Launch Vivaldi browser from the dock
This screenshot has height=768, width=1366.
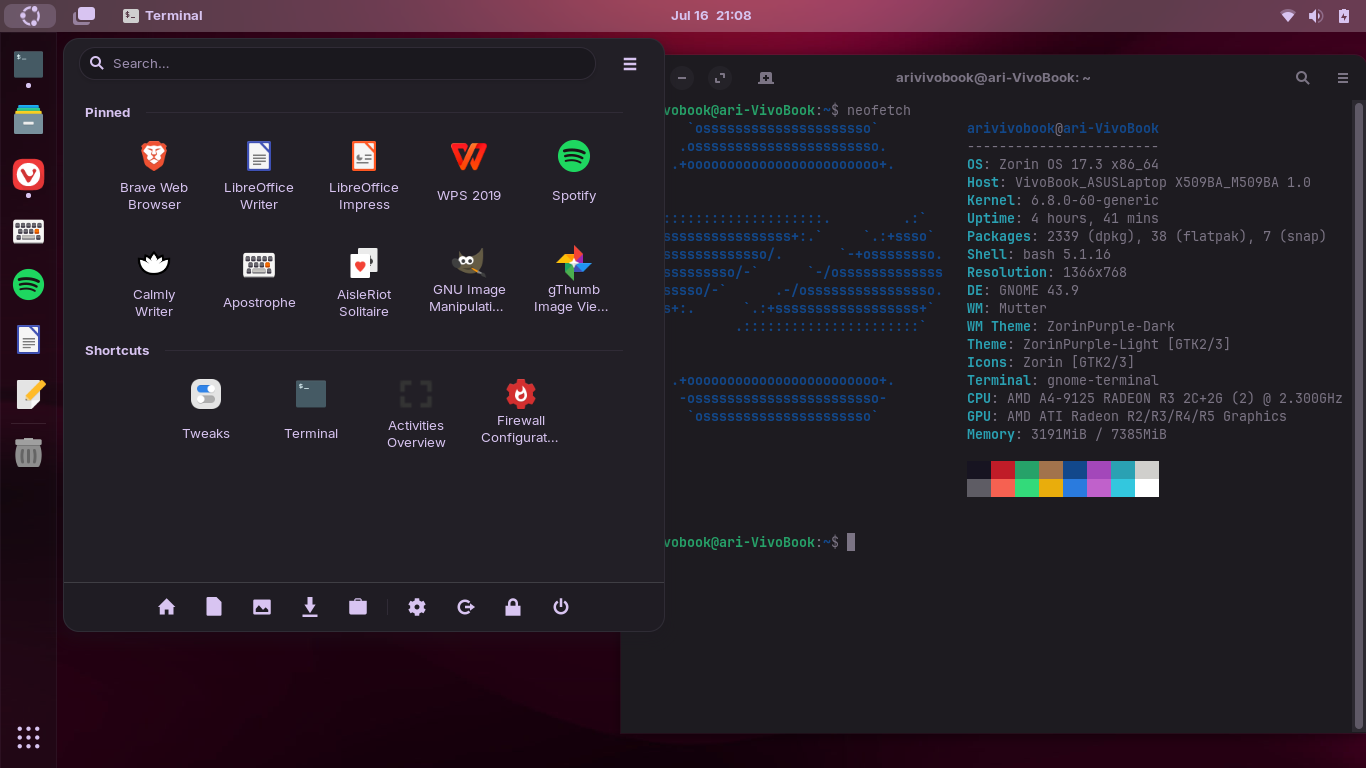click(x=28, y=175)
